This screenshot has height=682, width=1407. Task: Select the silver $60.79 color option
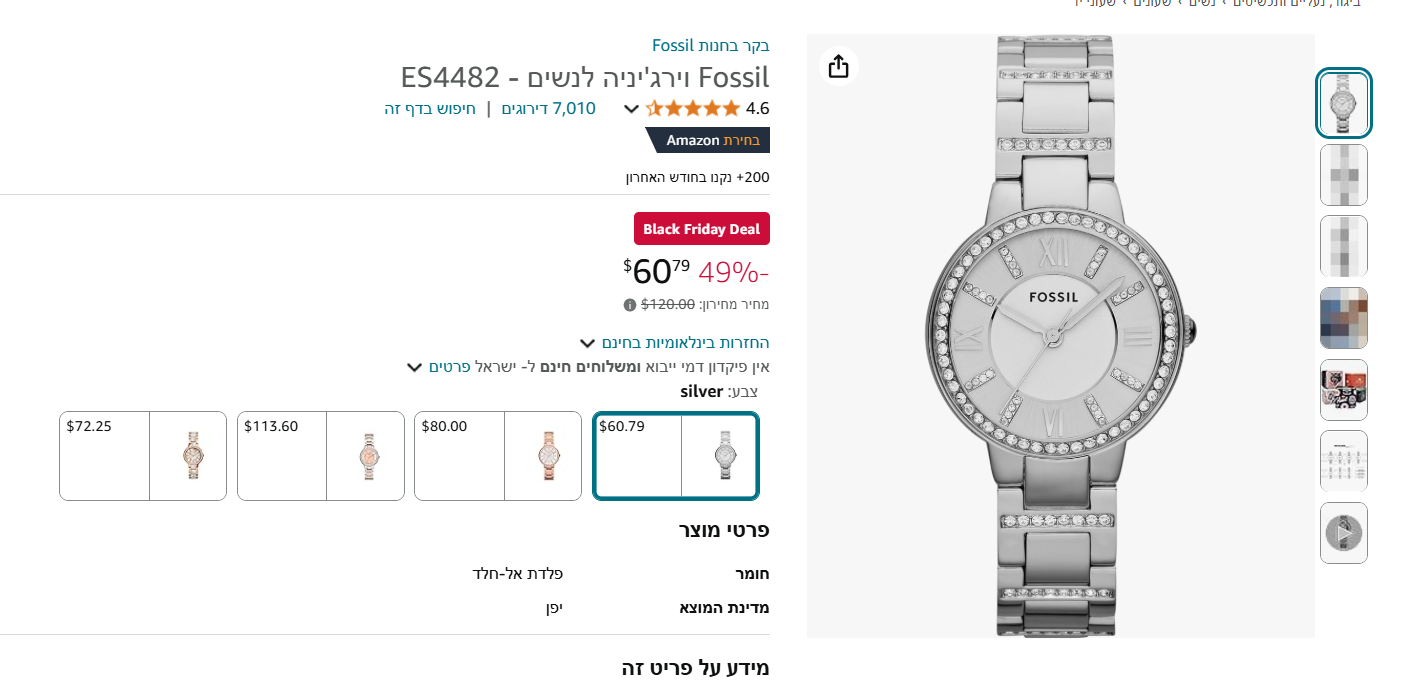(x=675, y=456)
